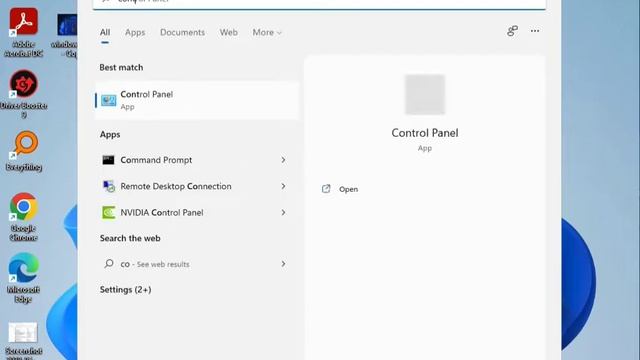The width and height of the screenshot is (640, 360).
Task: Click the magnifier icon beside 'co' web search
Action: coord(109,264)
